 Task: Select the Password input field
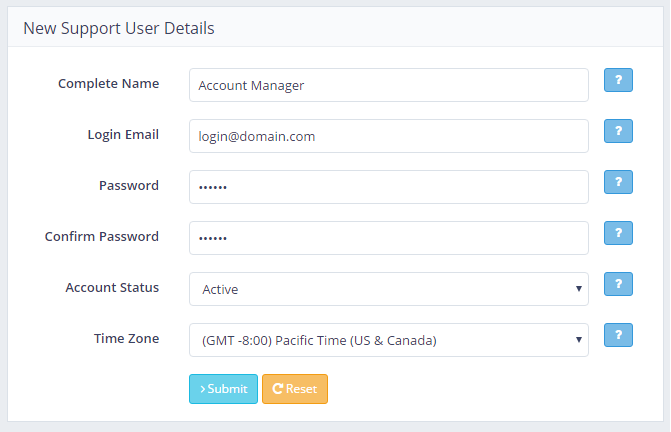tap(388, 187)
